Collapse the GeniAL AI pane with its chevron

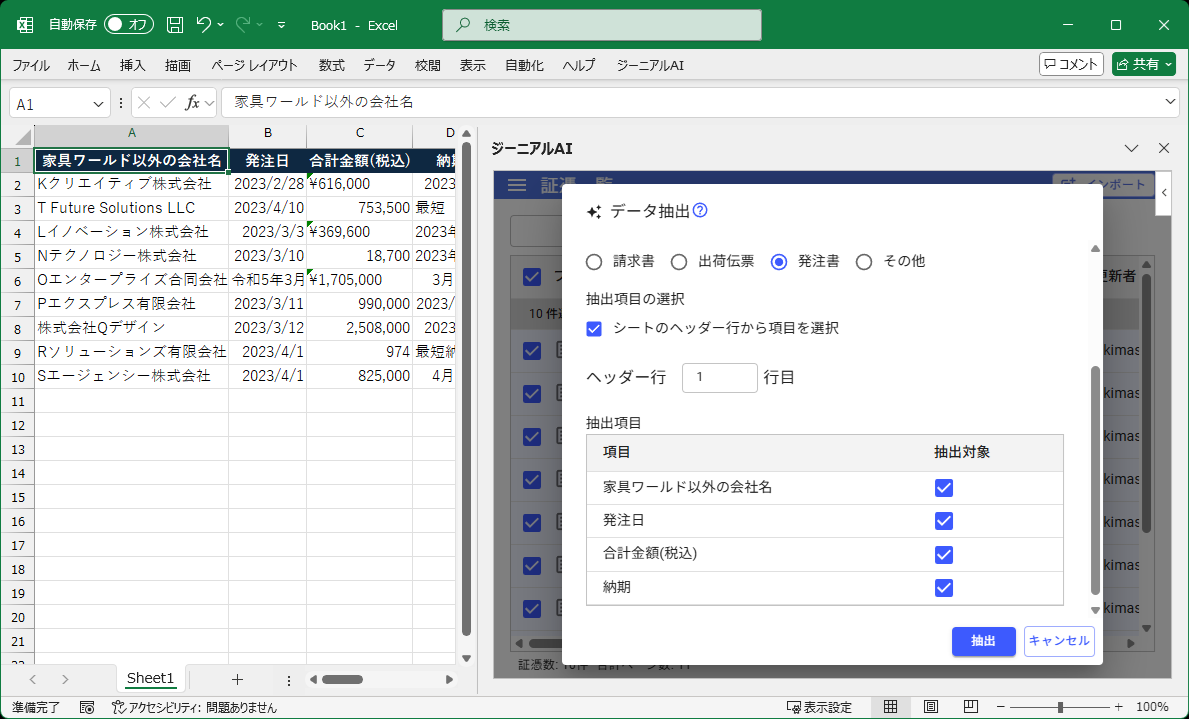[1131, 148]
